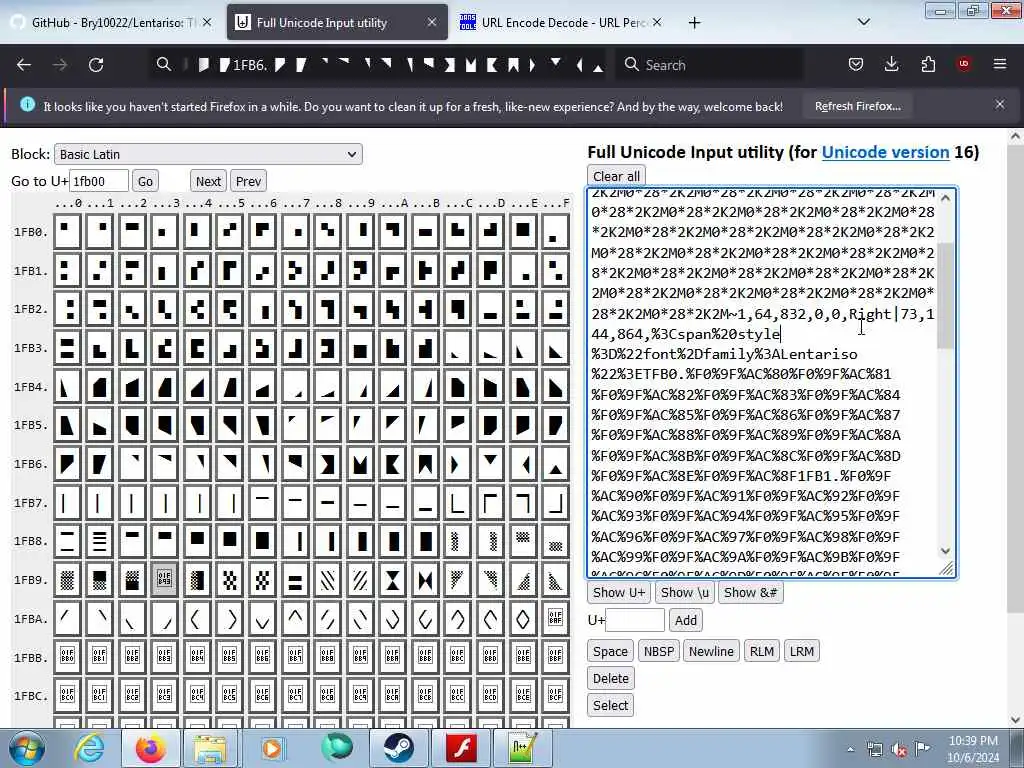Click the Reload page icon
Image resolution: width=1024 pixels, height=768 pixels.
(x=96, y=65)
